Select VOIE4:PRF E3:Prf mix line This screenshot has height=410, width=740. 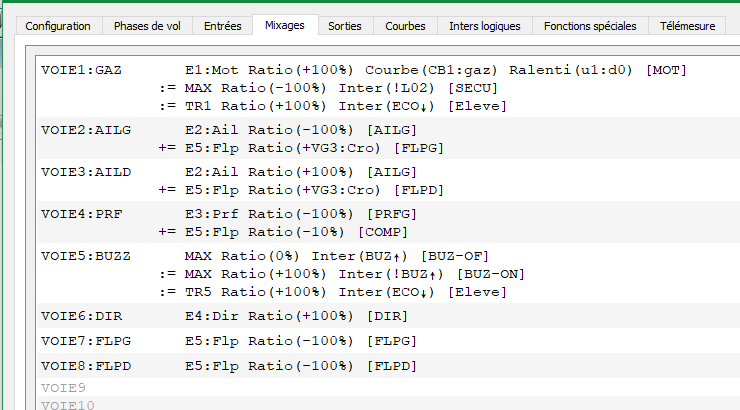[x=388, y=214]
